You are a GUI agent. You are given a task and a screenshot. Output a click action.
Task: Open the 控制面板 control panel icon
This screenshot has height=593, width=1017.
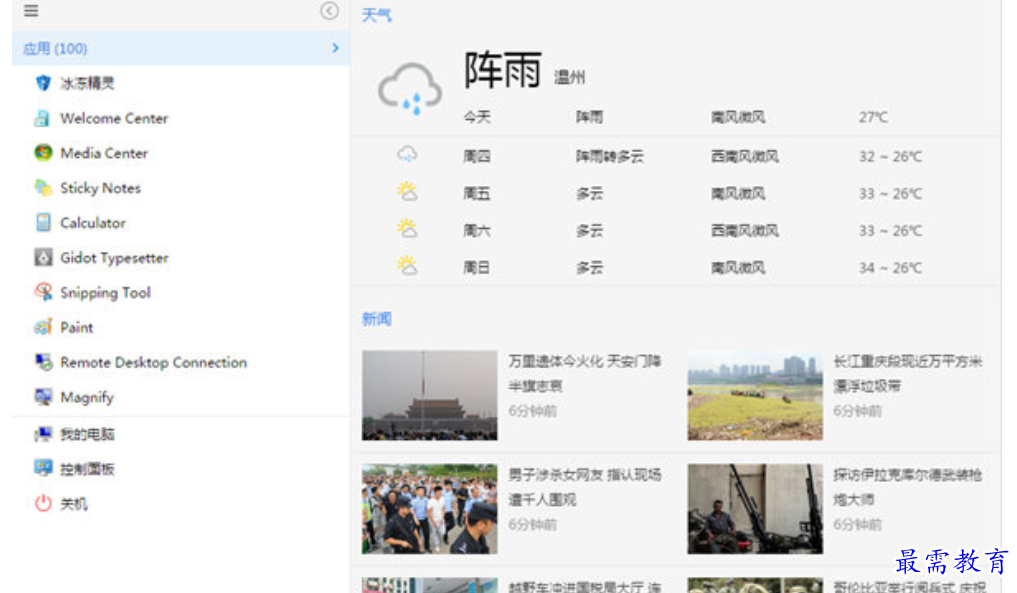(43, 468)
